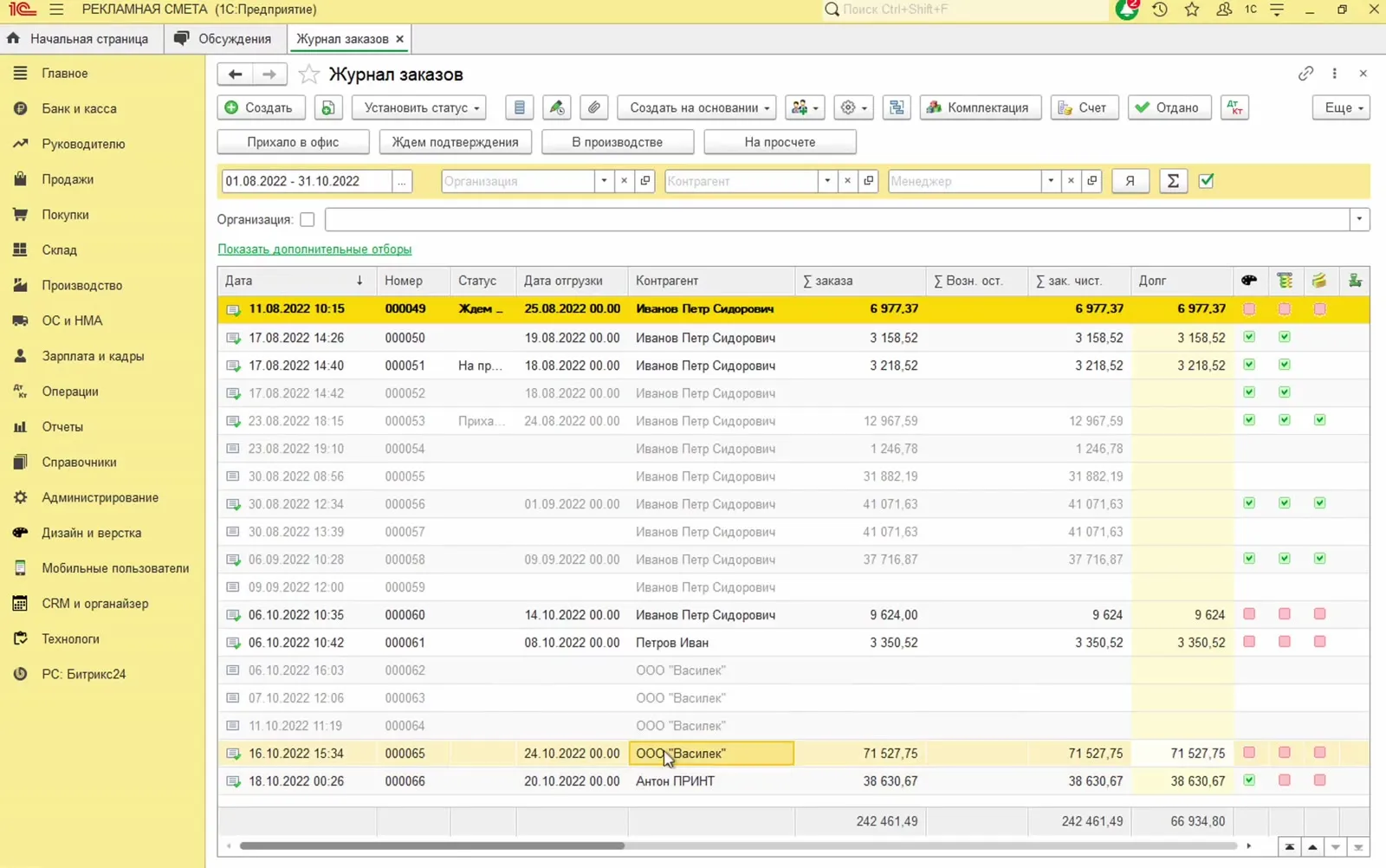Open the three-dot vertical menu
The height and width of the screenshot is (868, 1386).
point(1334,74)
